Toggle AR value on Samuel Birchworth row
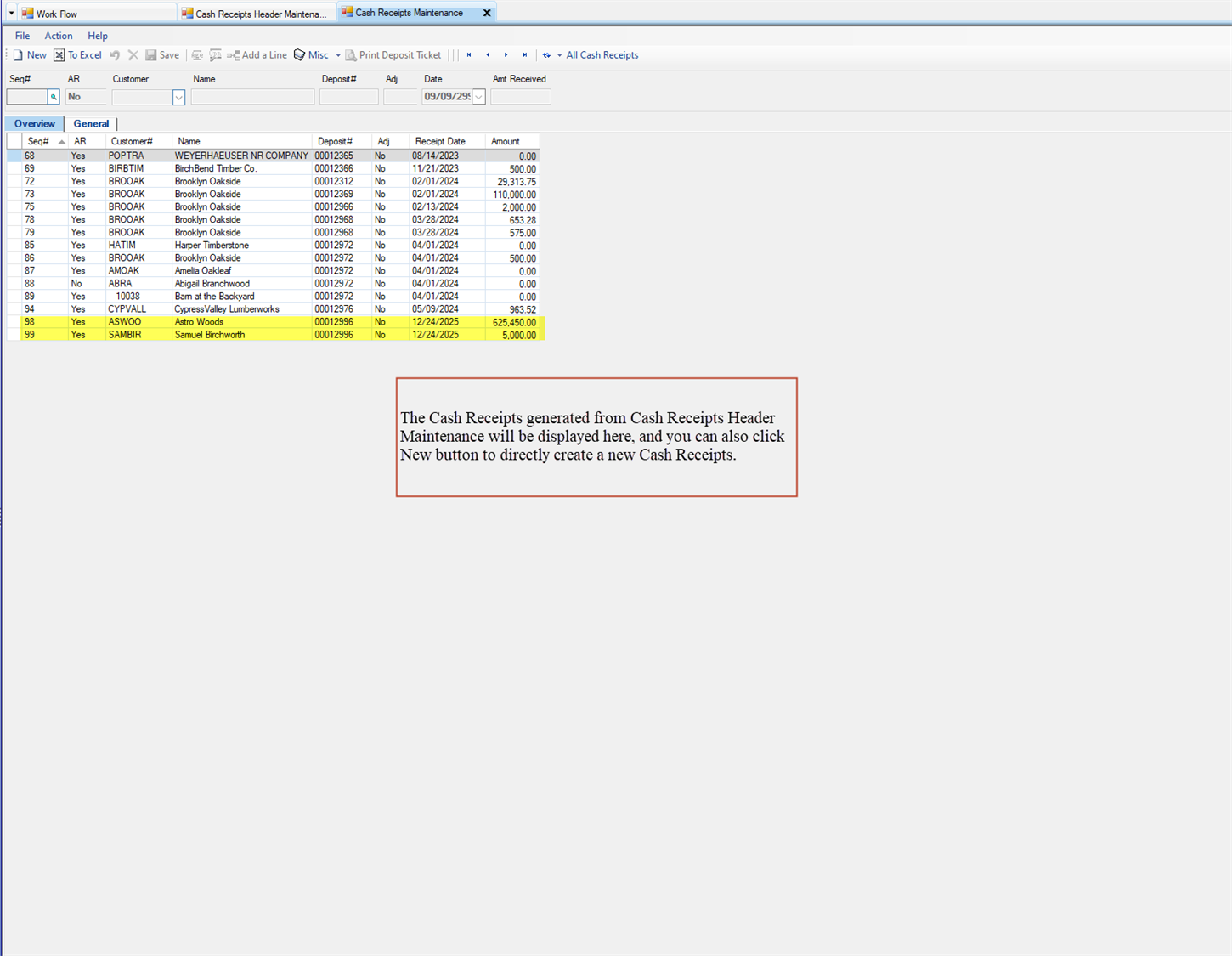The width and height of the screenshot is (1232, 956). [x=78, y=334]
